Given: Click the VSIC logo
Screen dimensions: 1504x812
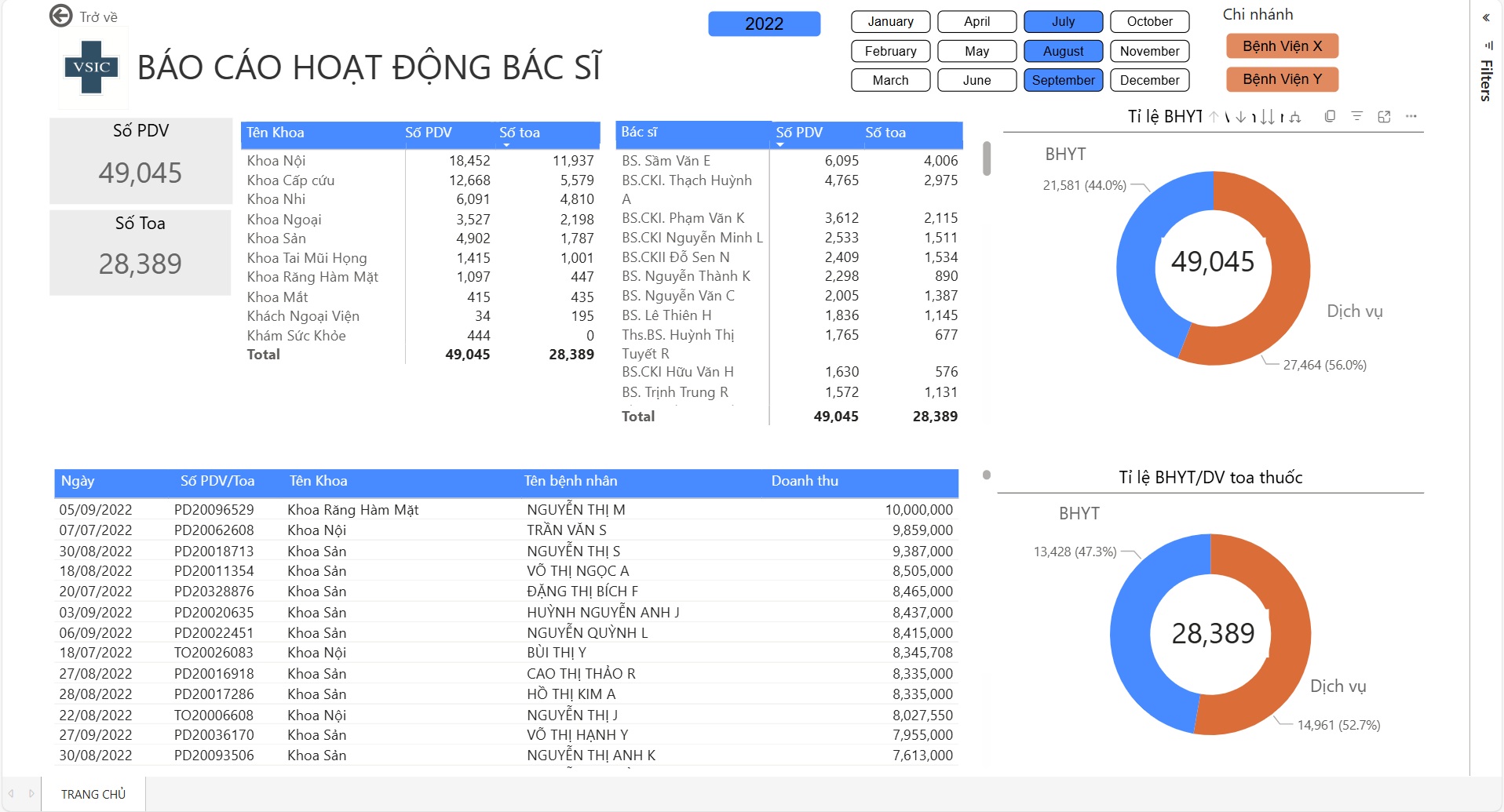Looking at the screenshot, I should pos(92,67).
